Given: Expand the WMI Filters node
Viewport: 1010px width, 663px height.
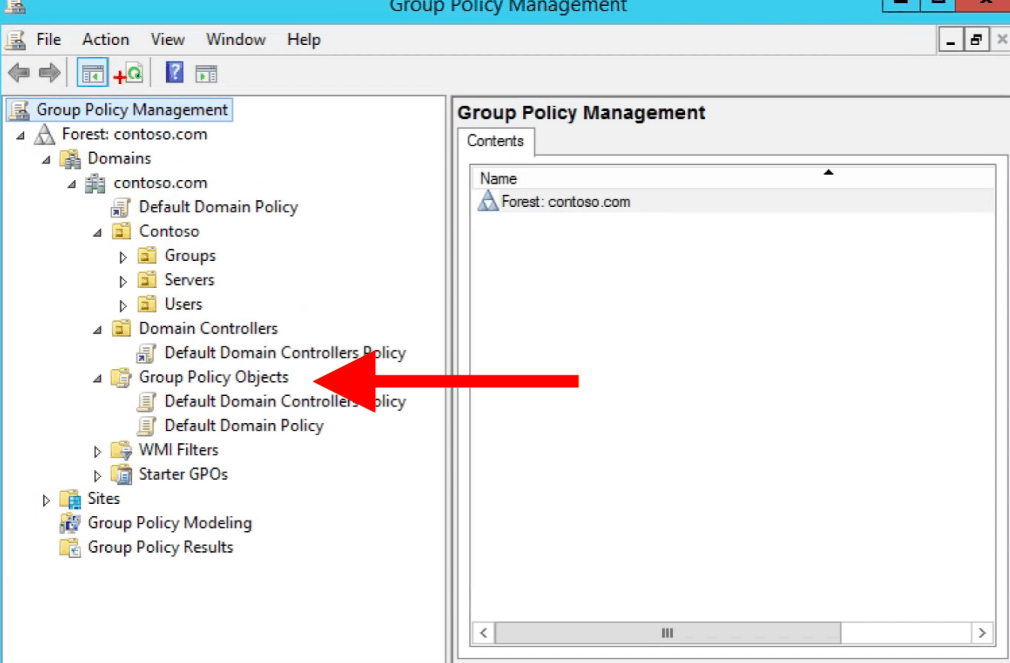Looking at the screenshot, I should point(97,452).
